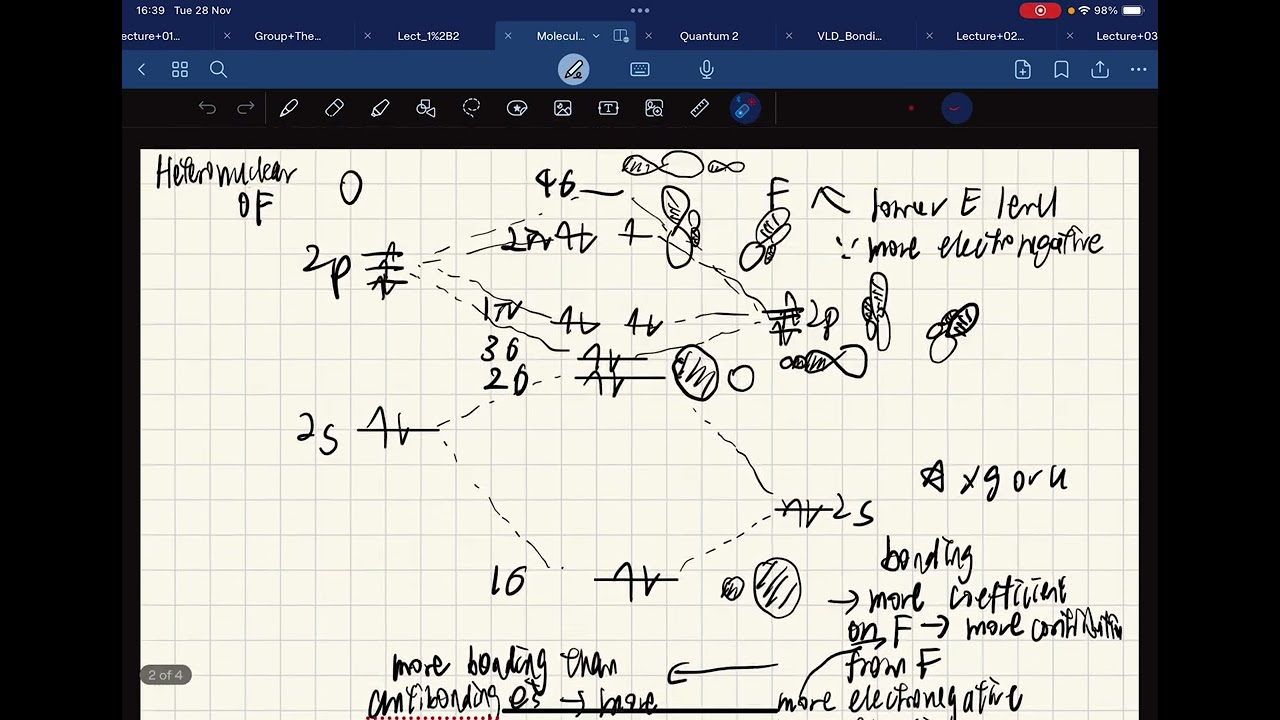Undo the last stroke
The width and height of the screenshot is (1280, 720).
coord(207,108)
